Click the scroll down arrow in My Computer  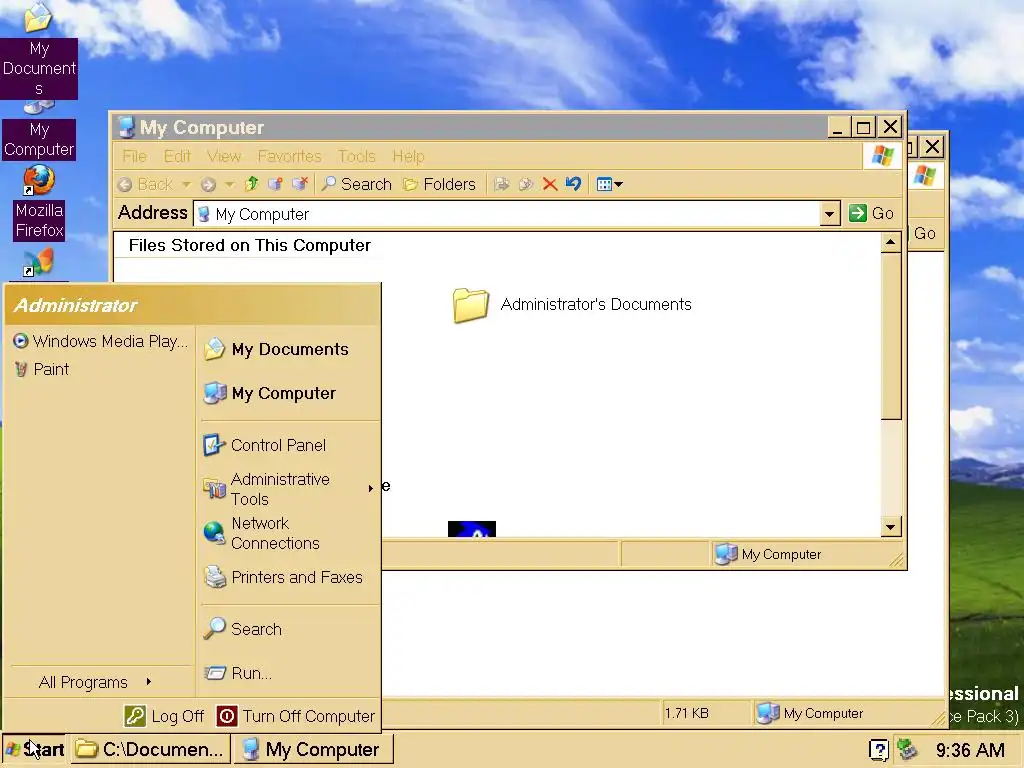pyautogui.click(x=891, y=526)
